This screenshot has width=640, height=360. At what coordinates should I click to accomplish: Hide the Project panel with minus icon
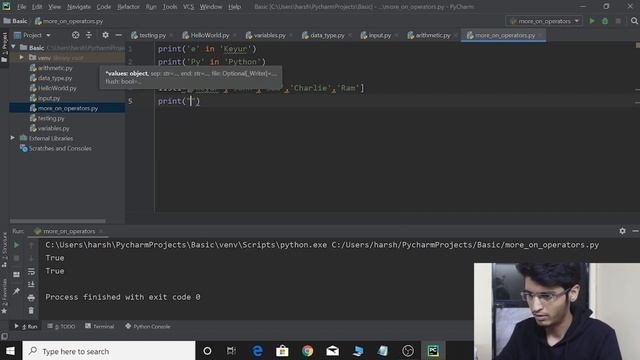click(x=118, y=35)
